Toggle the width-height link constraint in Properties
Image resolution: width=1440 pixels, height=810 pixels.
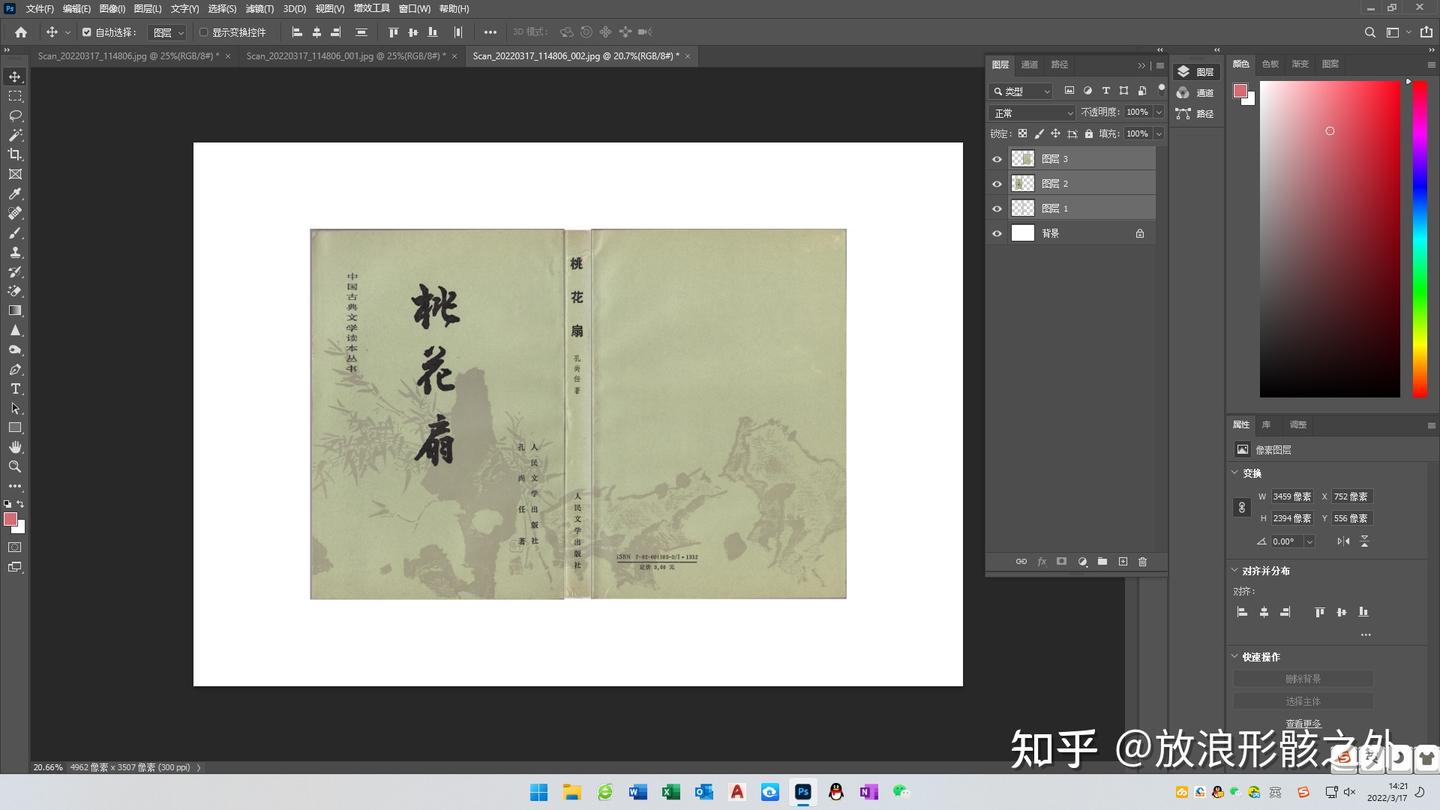[1242, 508]
